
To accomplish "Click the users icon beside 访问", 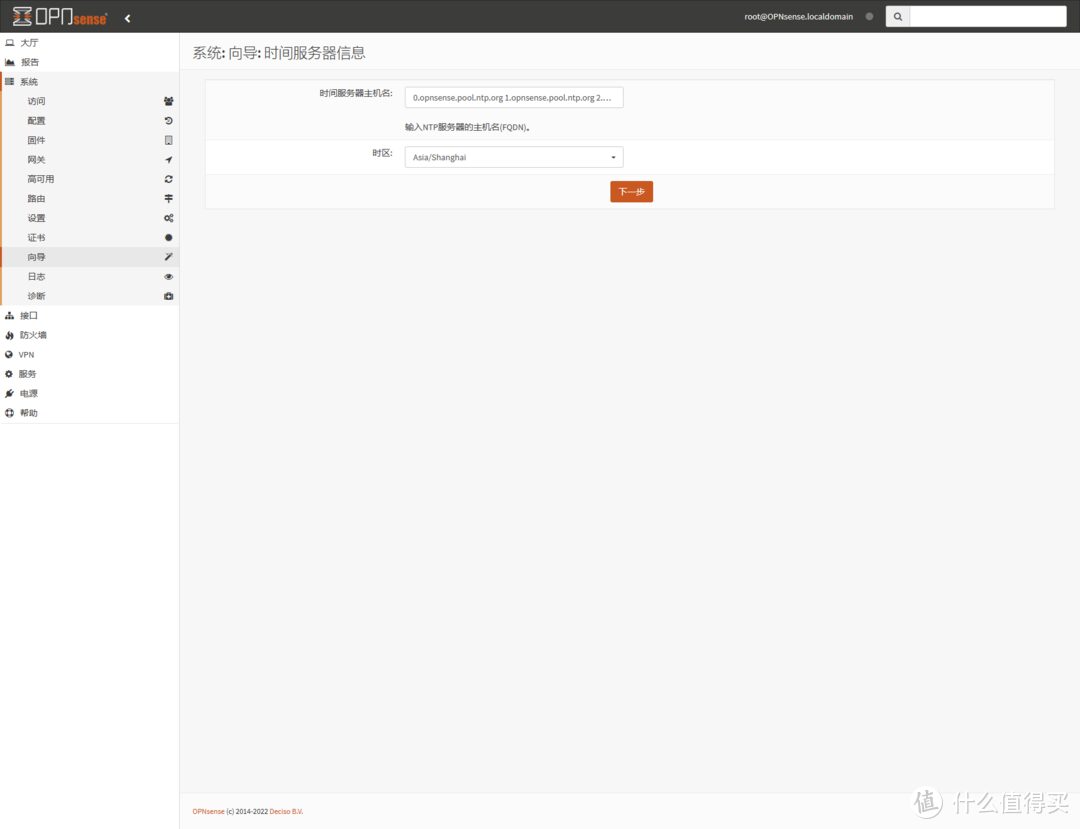I will 168,101.
